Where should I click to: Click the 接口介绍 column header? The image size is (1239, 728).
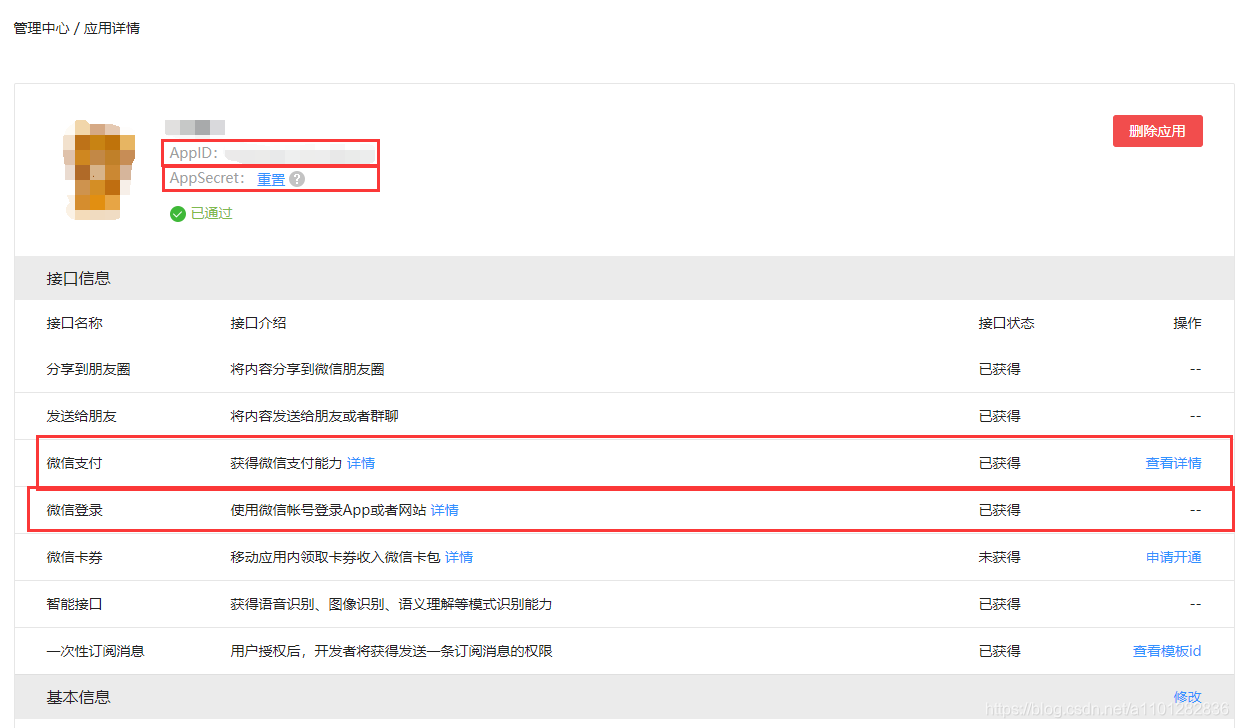pyautogui.click(x=258, y=323)
